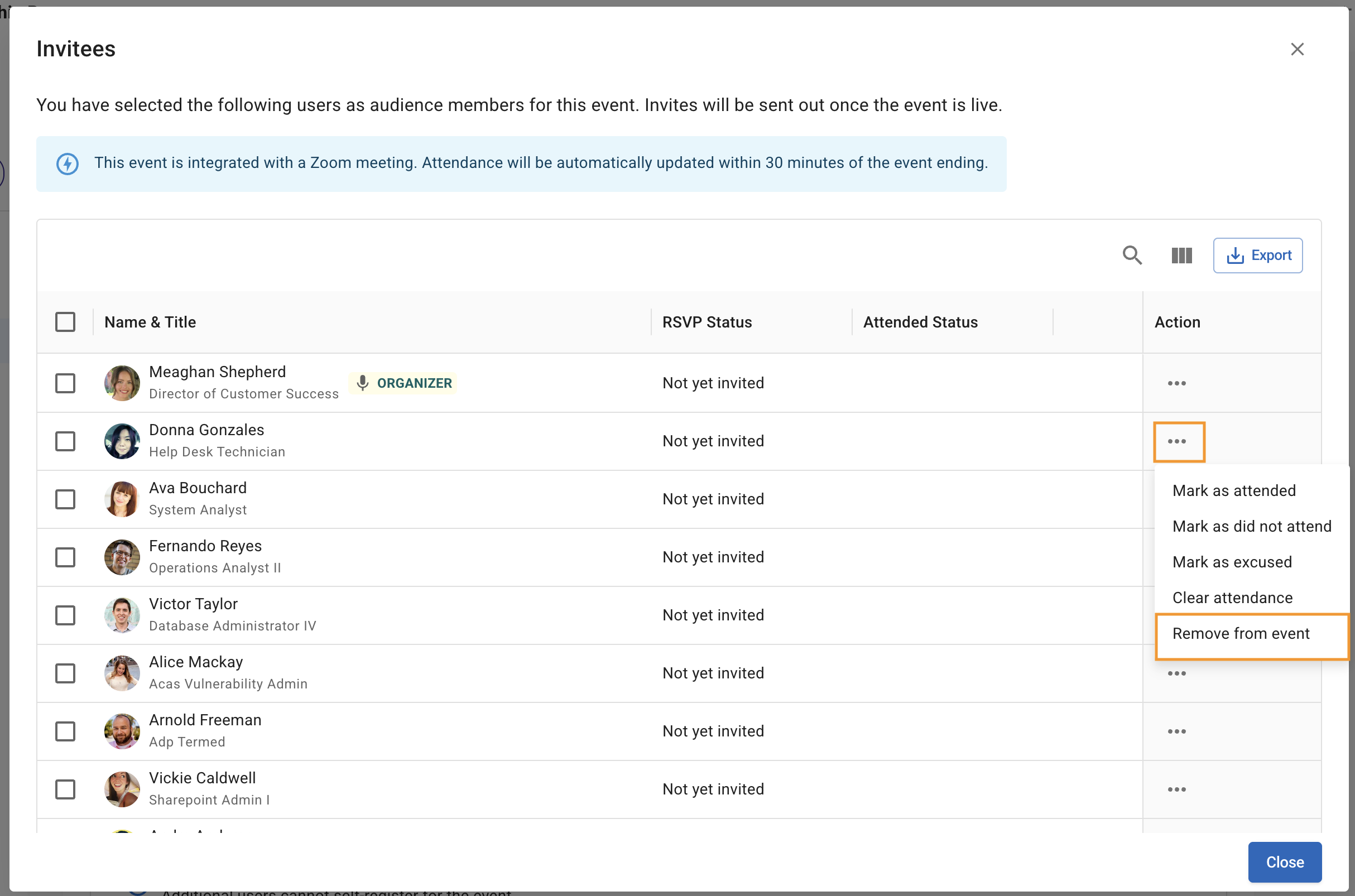Image resolution: width=1355 pixels, height=896 pixels.
Task: Close the Invitees dialog with X icon
Action: click(x=1297, y=49)
